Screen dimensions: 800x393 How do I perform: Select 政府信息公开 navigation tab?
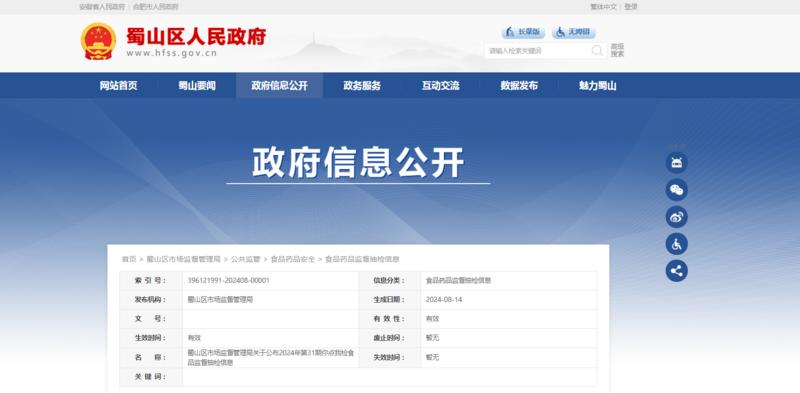tap(280, 86)
